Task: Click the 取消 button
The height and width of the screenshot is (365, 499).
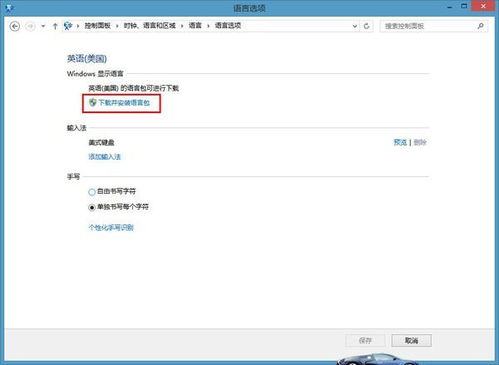Action: tap(411, 341)
